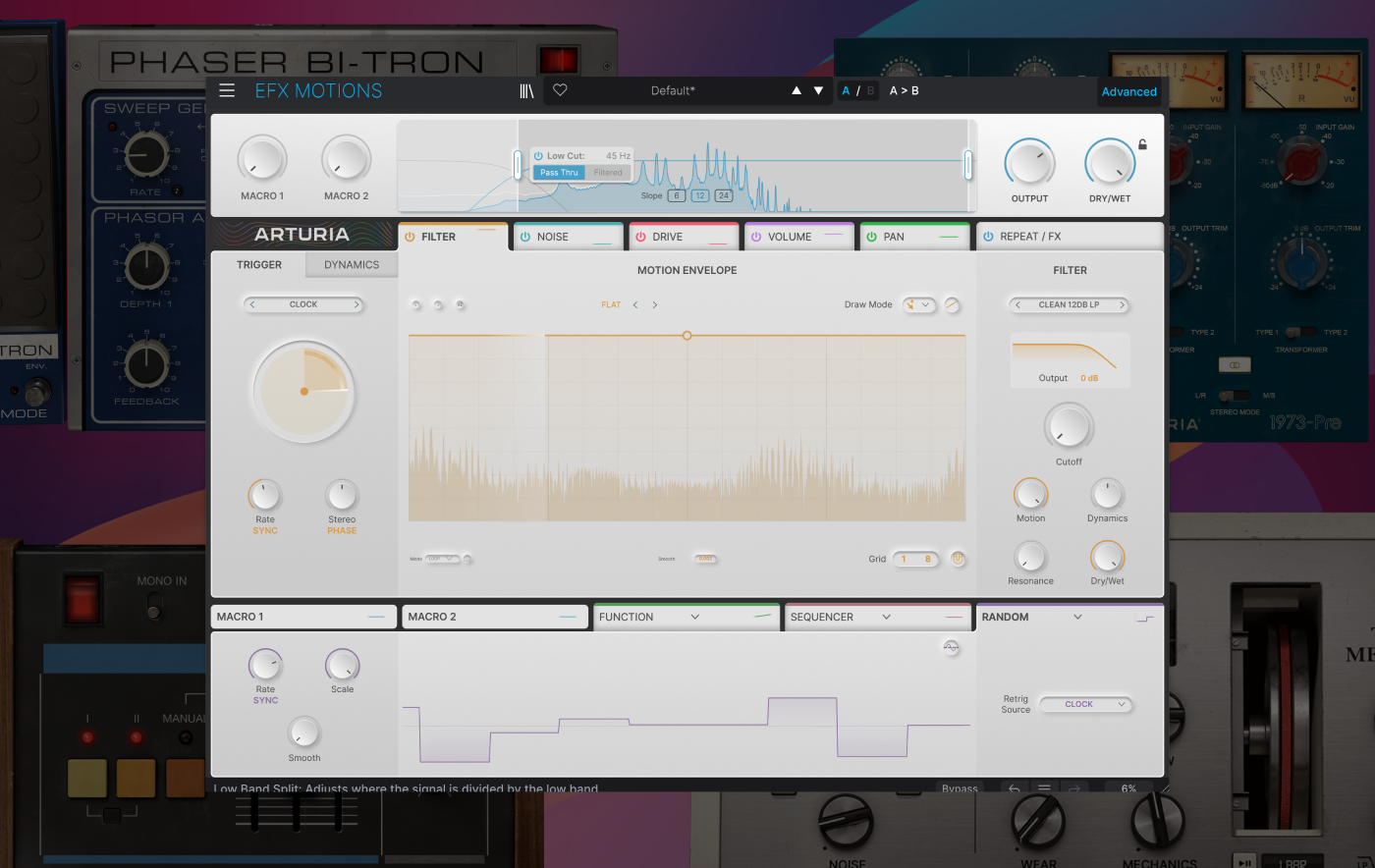The height and width of the screenshot is (868, 1375).
Task: Open the Default* preset name menu
Action: click(673, 90)
